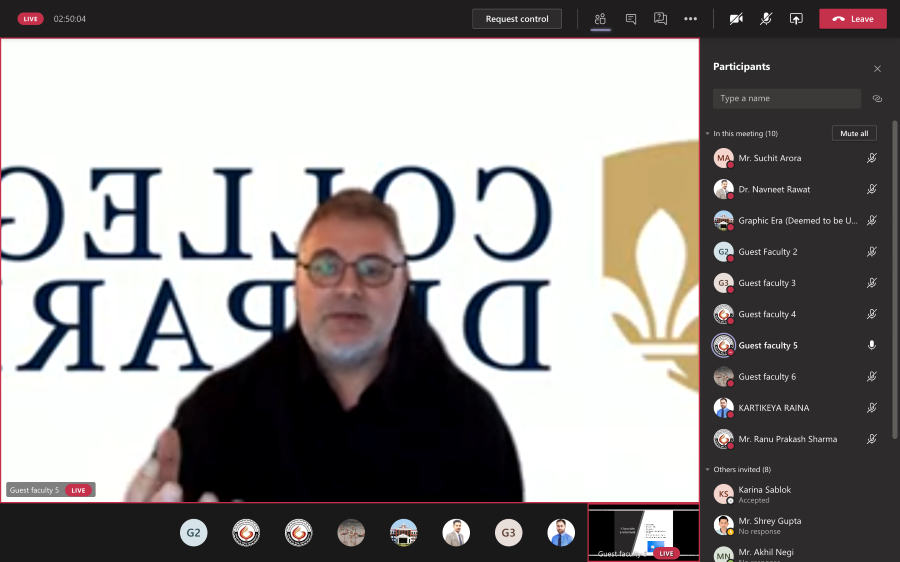Open More actions ellipsis menu
The image size is (900, 562).
690,19
